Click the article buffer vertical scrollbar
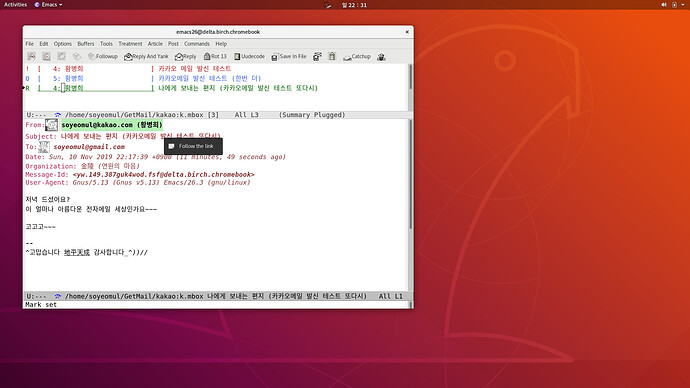Image resolution: width=690 pixels, height=388 pixels. click(410, 205)
